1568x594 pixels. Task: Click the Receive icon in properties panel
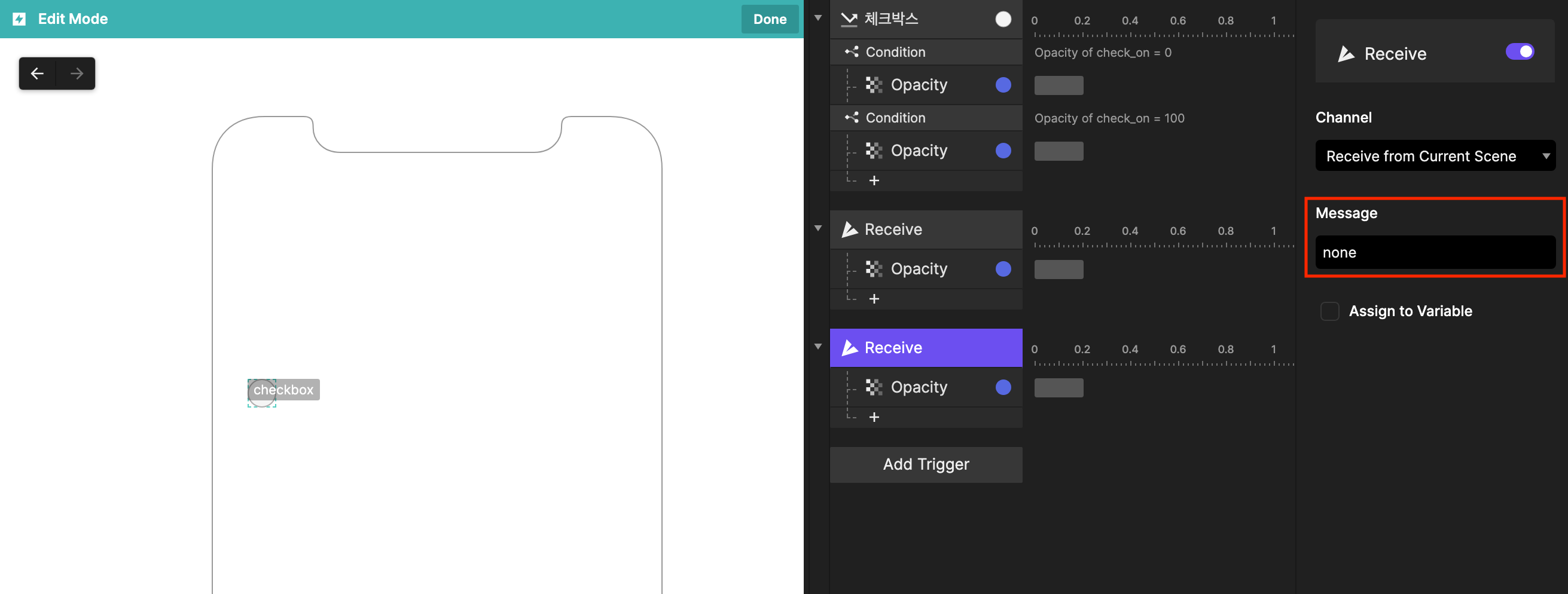(x=1346, y=54)
